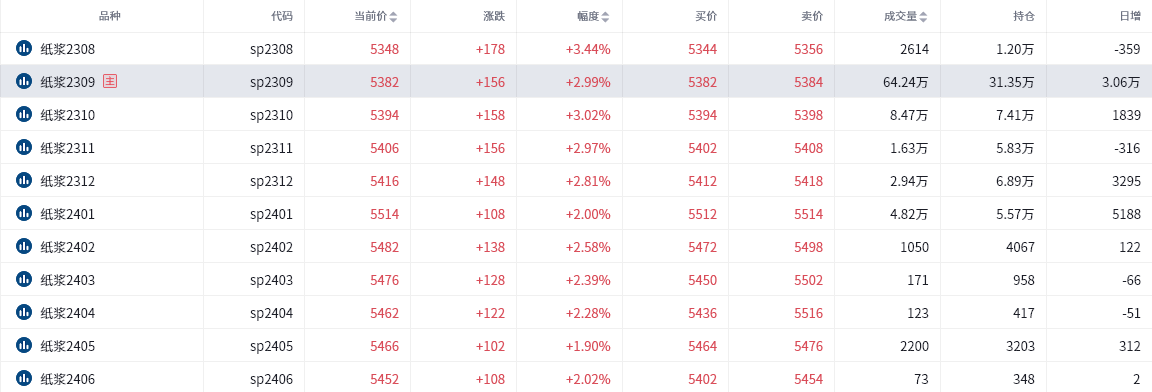Open chart icon for 纸浆2310

coord(24,115)
